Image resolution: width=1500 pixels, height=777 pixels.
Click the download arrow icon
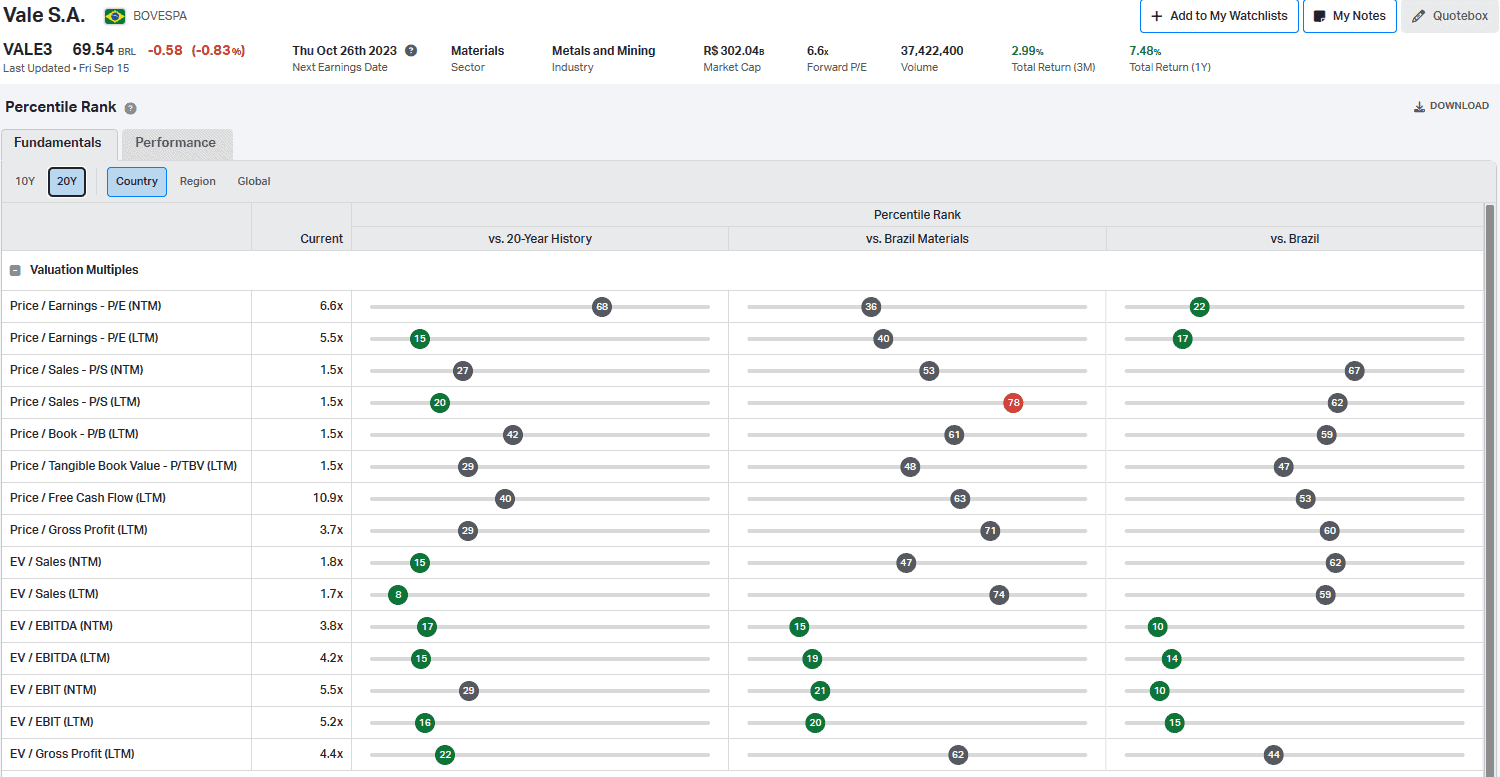pos(1419,106)
